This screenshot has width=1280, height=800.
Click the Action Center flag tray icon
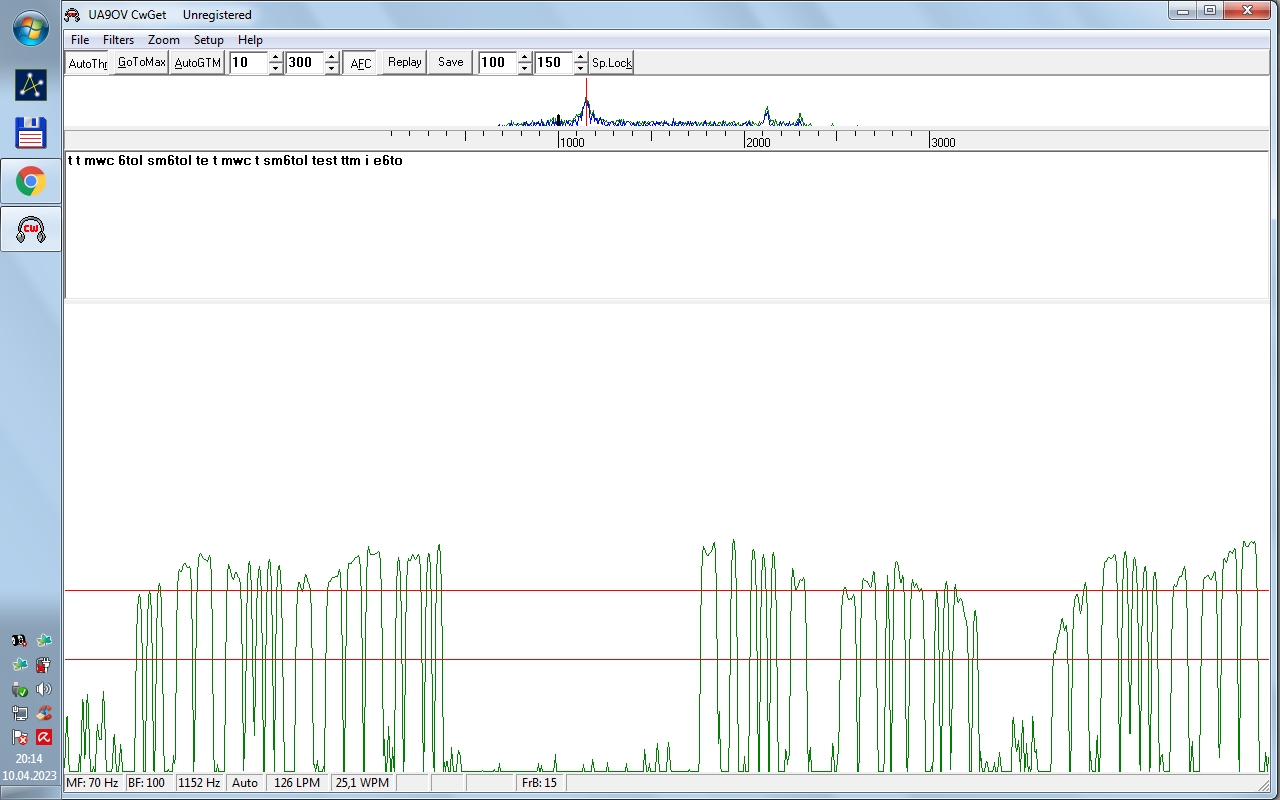coord(19,737)
